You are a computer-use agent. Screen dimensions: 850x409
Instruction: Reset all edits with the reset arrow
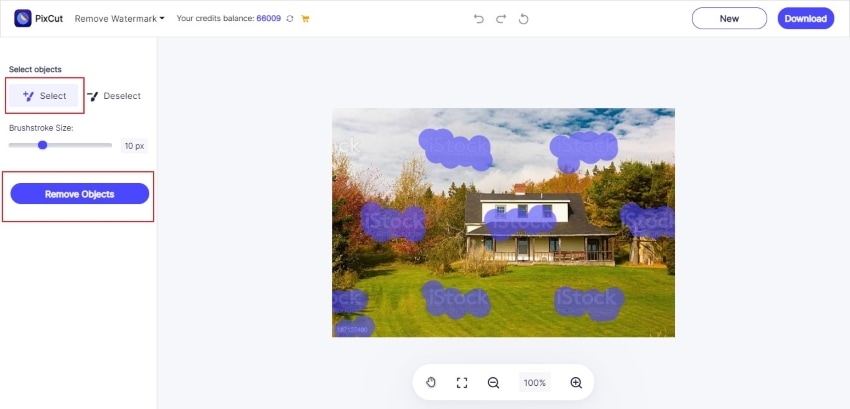tap(524, 19)
